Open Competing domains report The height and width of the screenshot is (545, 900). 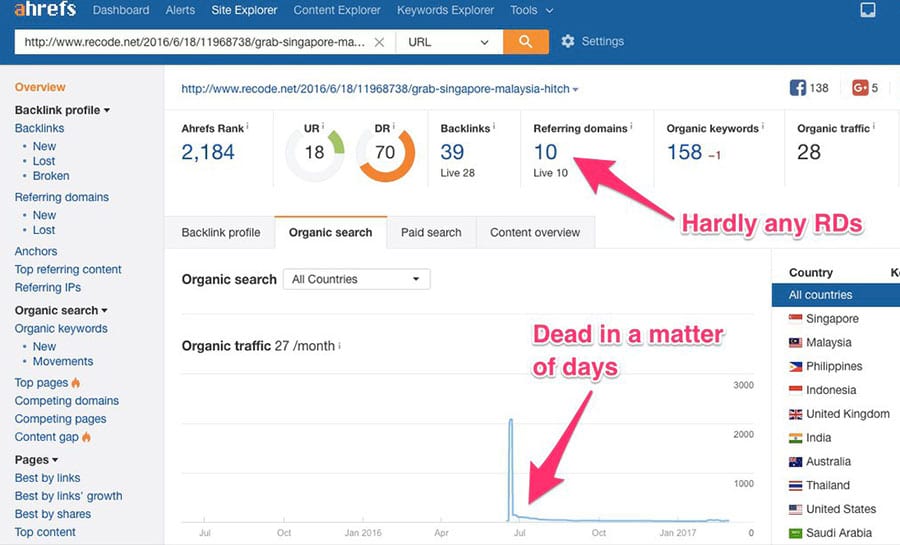click(x=67, y=400)
